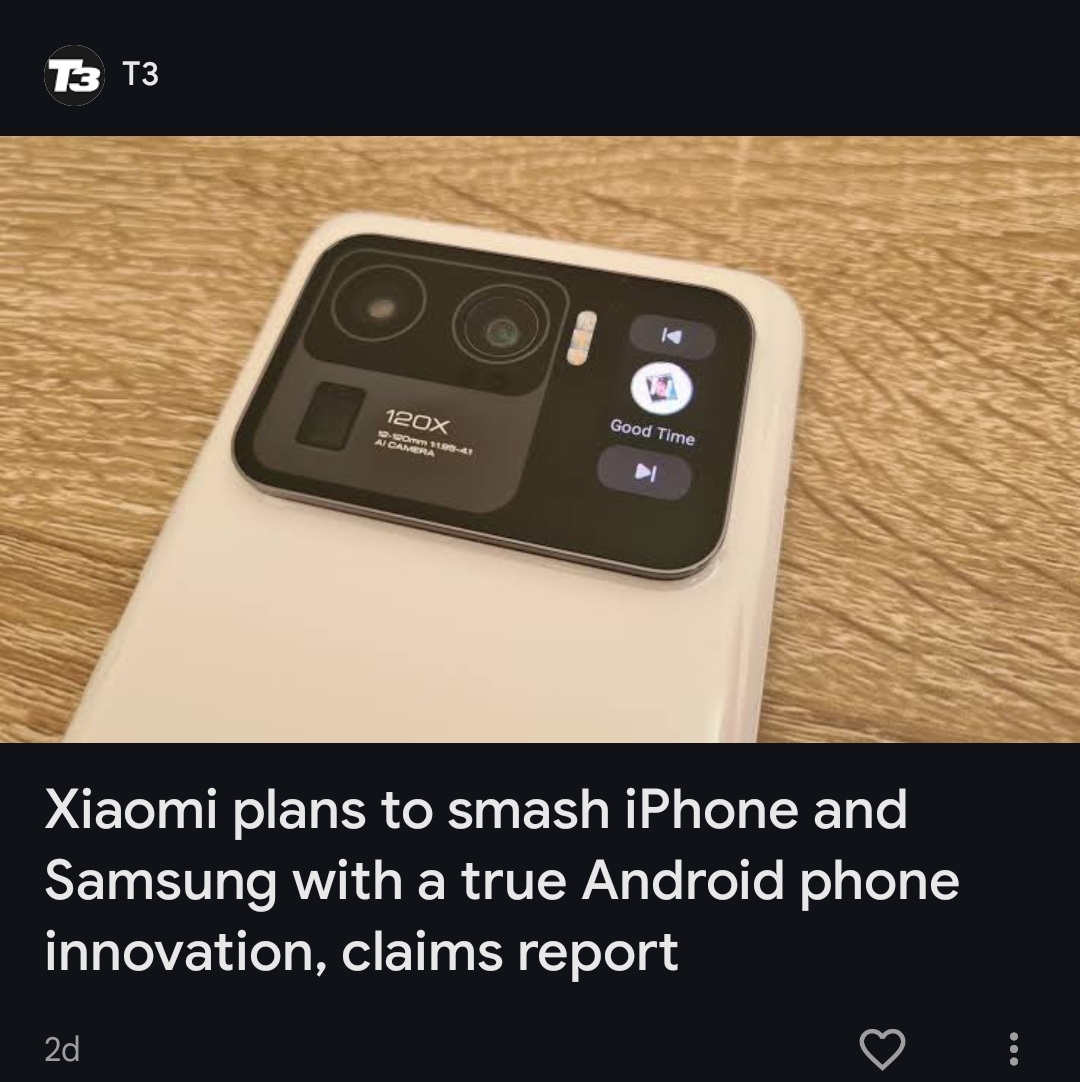
Task: Click the square periscope lens
Action: (331, 416)
